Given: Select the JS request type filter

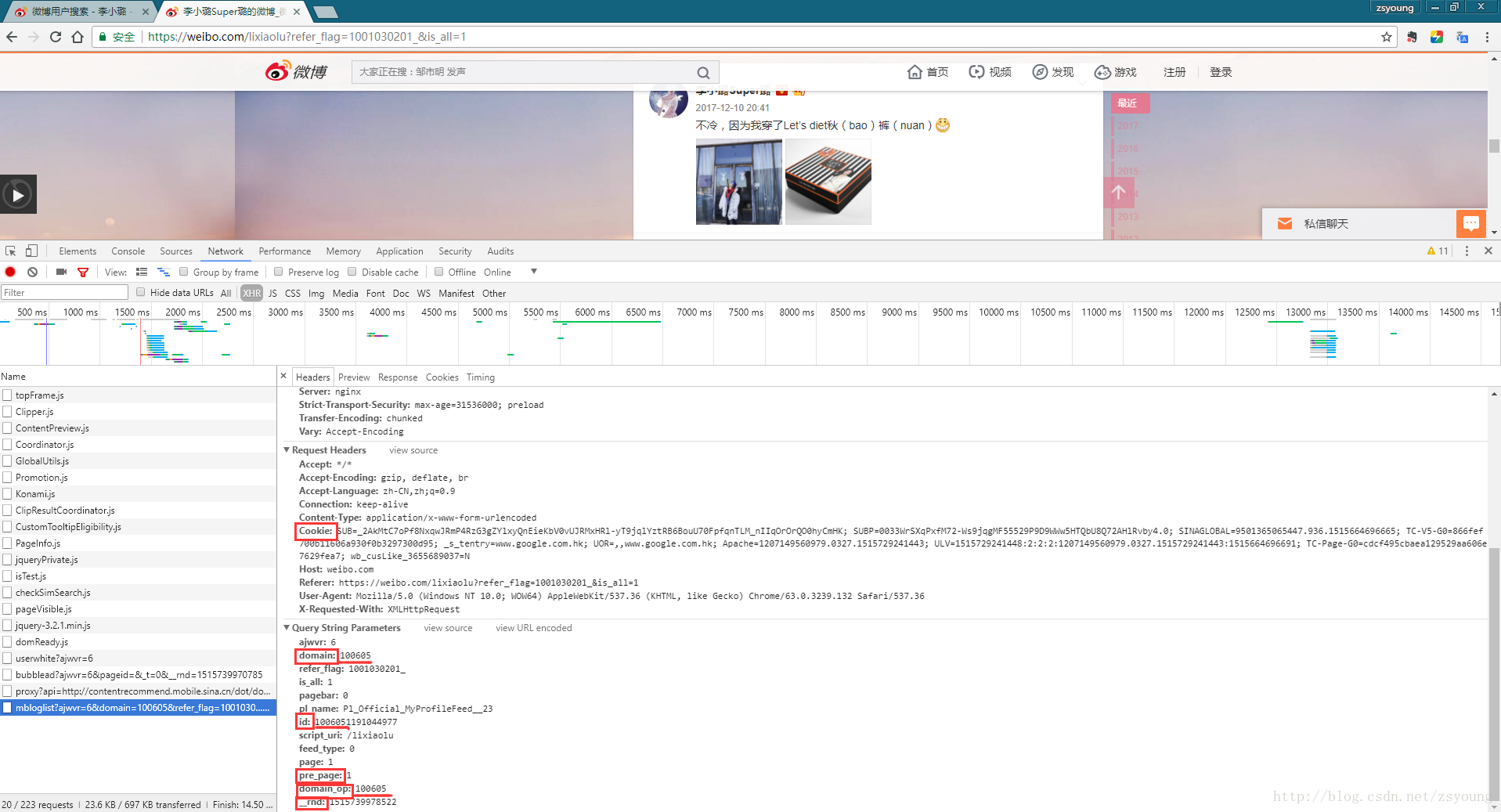Looking at the screenshot, I should tap(272, 293).
